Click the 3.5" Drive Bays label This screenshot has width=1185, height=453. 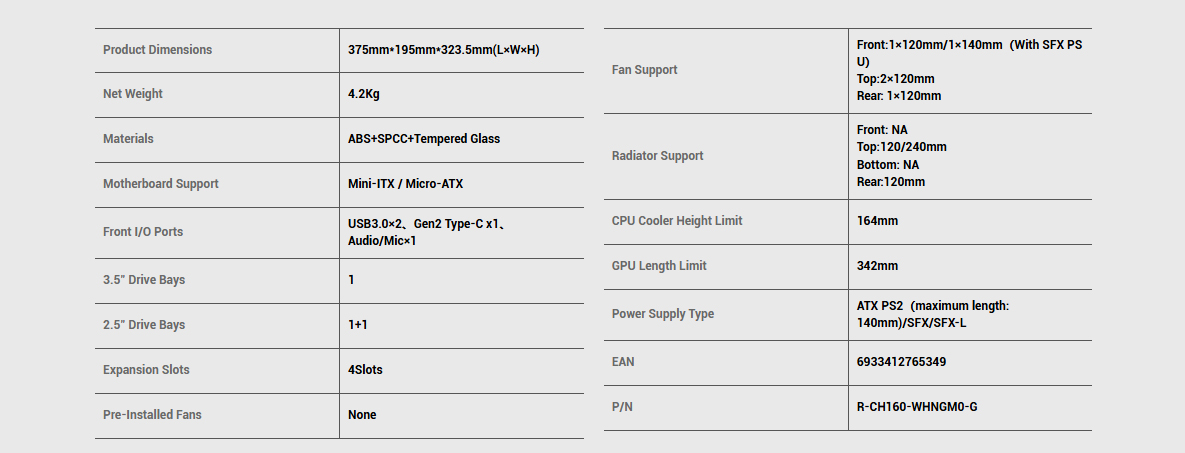[x=144, y=280]
